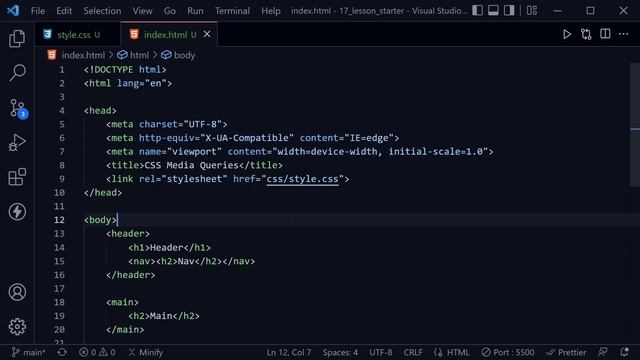Click Minify in the status bar
Viewport: 640px width, 360px height.
(146, 352)
